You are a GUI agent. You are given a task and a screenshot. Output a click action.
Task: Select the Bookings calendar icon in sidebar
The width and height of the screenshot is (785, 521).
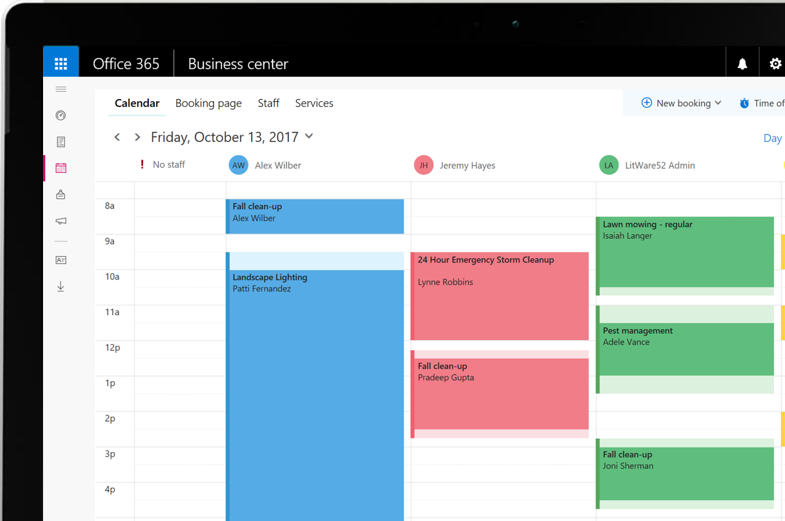tap(61, 168)
